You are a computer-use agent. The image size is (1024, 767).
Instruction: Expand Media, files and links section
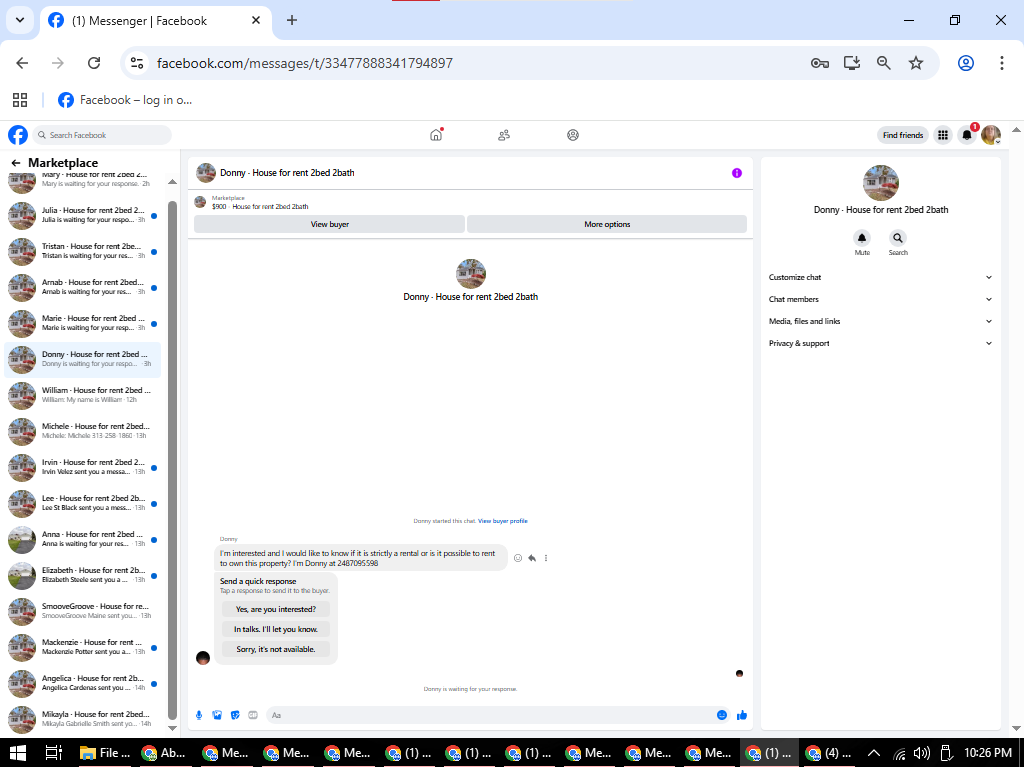coord(880,321)
